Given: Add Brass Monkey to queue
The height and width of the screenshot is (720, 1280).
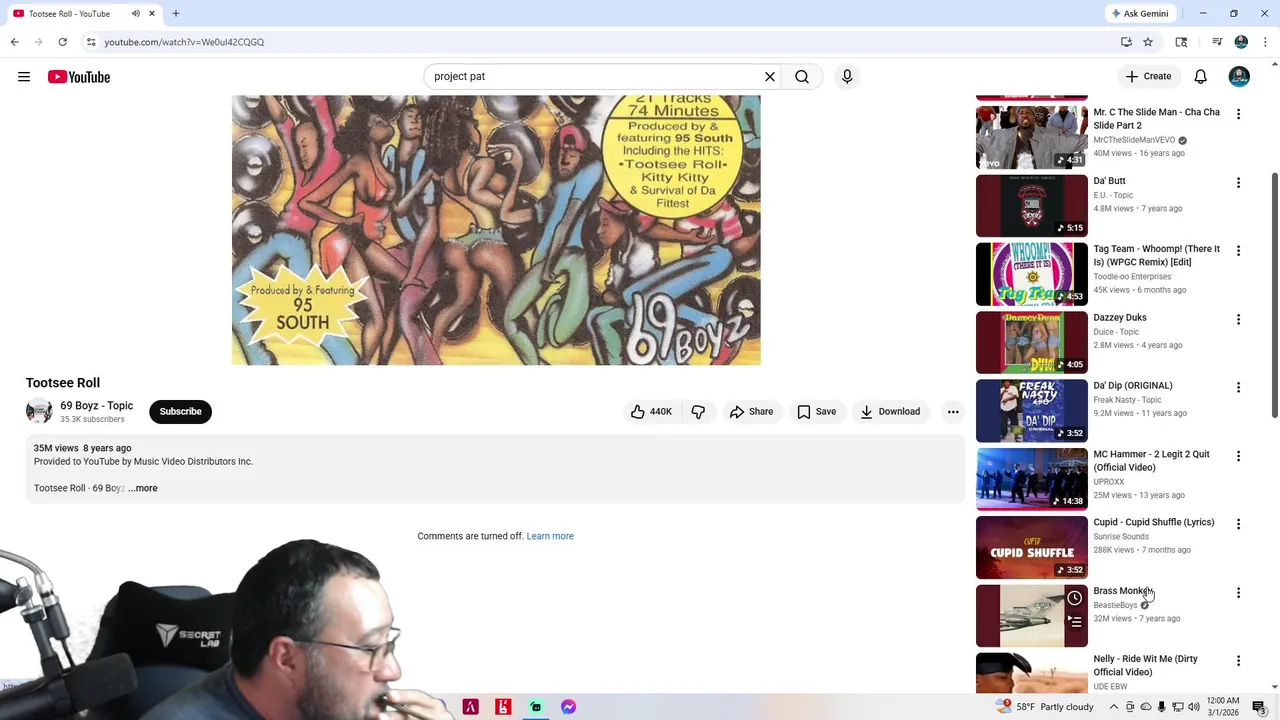Looking at the screenshot, I should pos(1074,622).
